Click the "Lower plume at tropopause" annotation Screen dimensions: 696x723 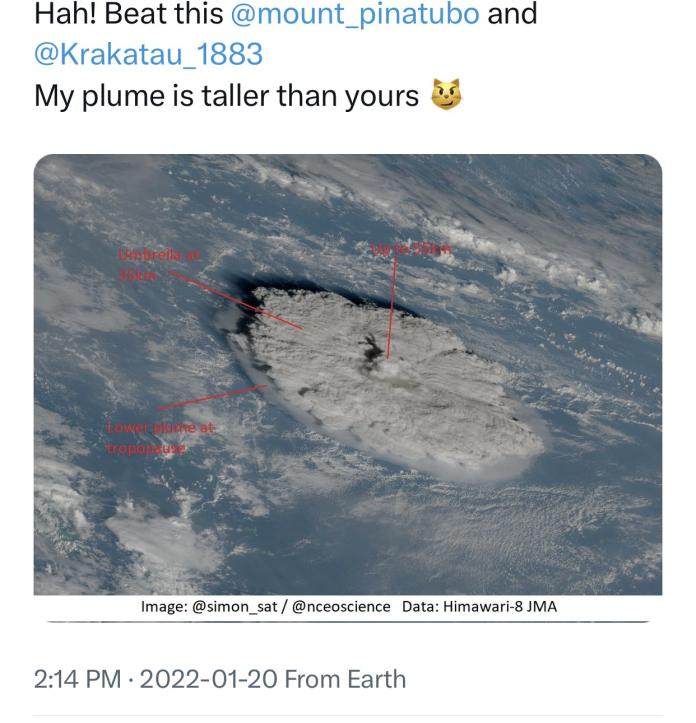tap(158, 438)
